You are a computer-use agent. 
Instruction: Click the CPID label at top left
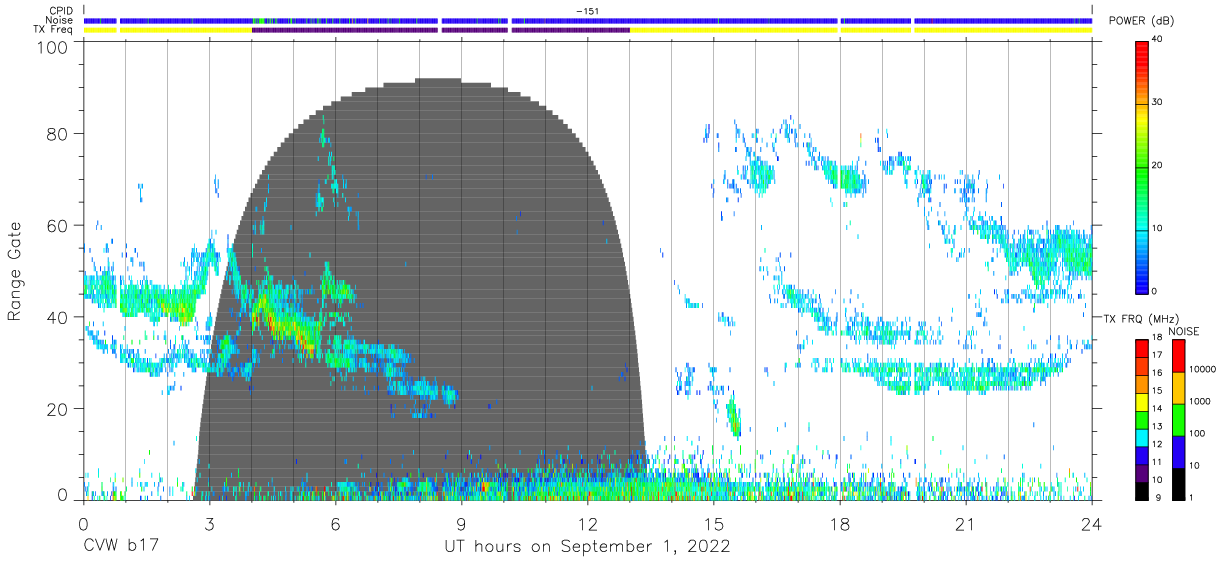pos(59,10)
